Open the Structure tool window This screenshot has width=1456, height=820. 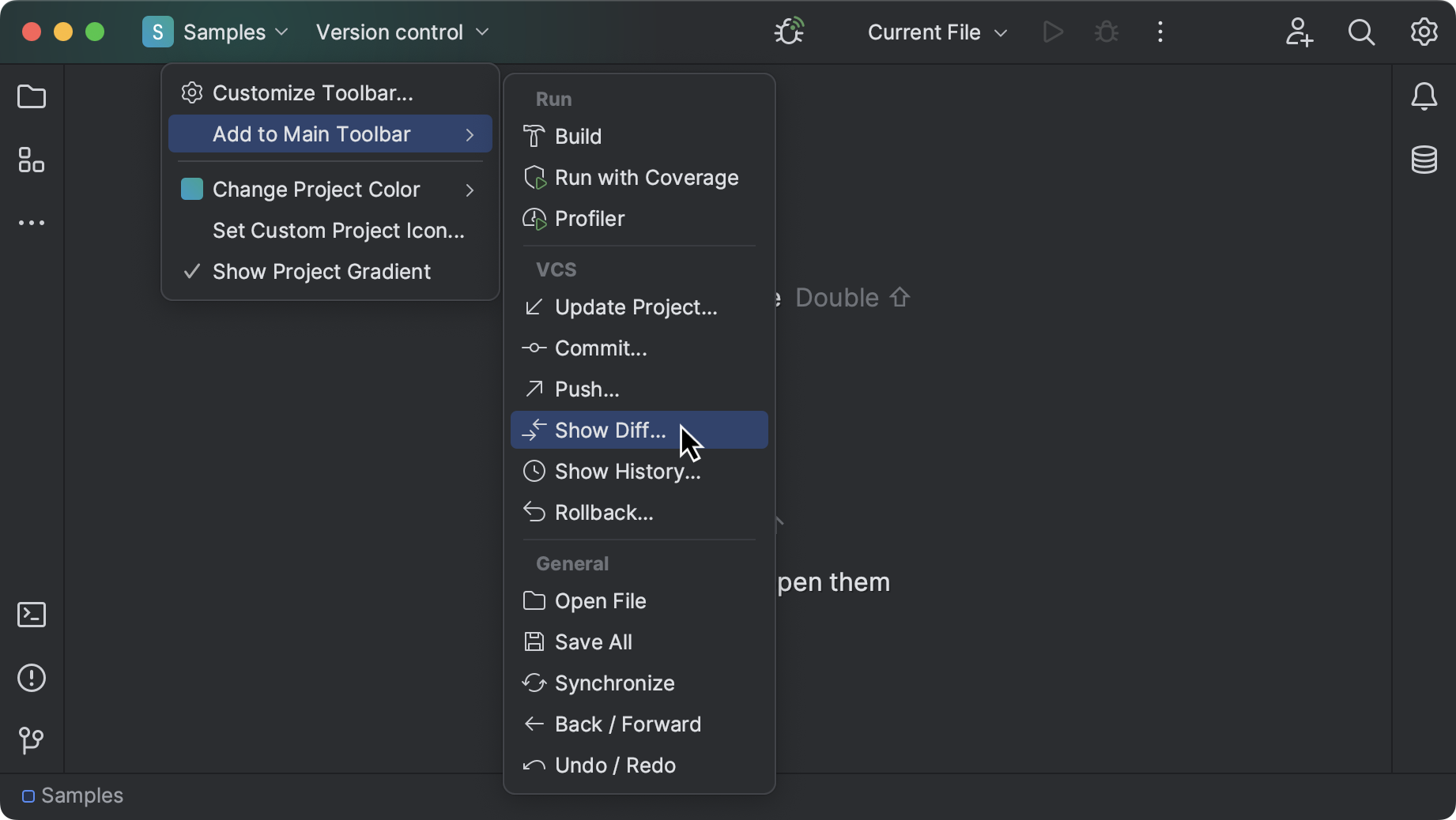[32, 160]
